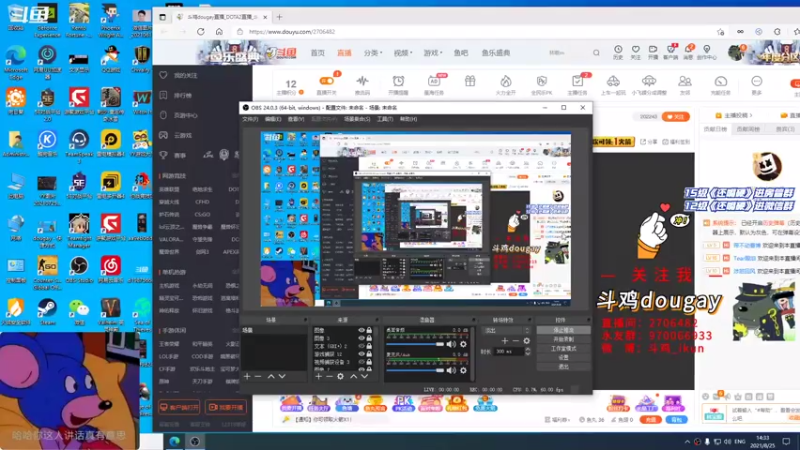Viewport: 800px width, 450px height.
Task: Open 消息 notification bell in Douyu header
Action: pos(688,52)
